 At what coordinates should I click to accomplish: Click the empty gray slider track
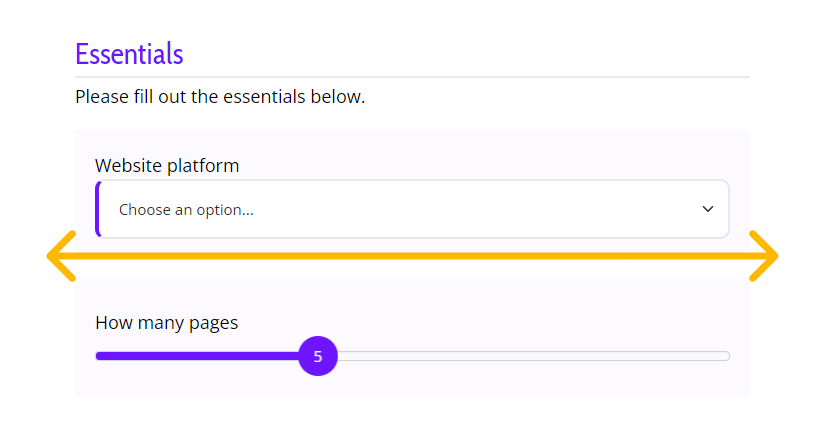coord(533,356)
